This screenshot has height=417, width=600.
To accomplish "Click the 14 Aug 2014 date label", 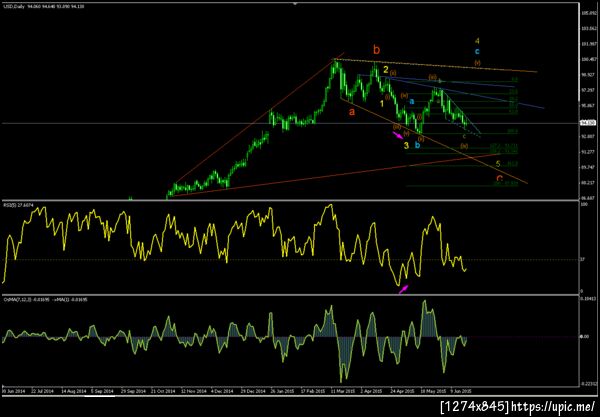I will click(74, 391).
